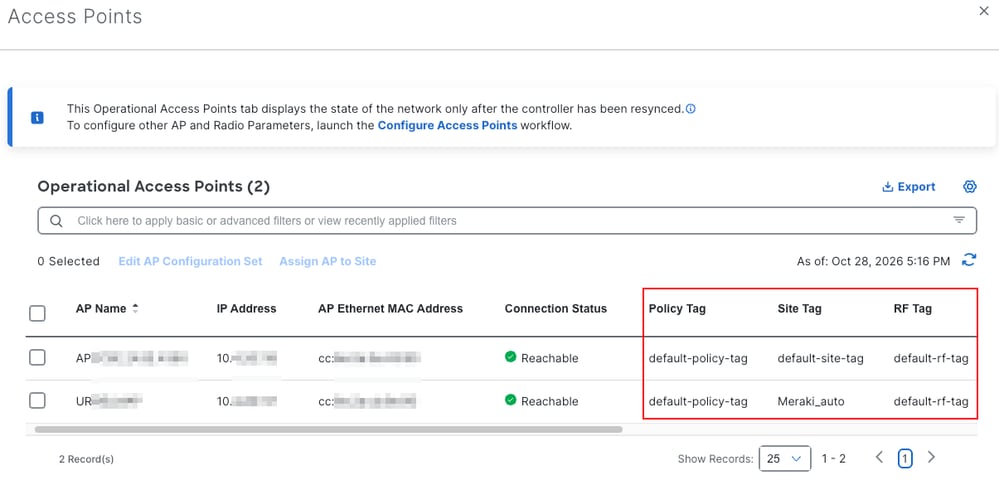
Task: Click the Site Tag column header
Action: point(800,309)
